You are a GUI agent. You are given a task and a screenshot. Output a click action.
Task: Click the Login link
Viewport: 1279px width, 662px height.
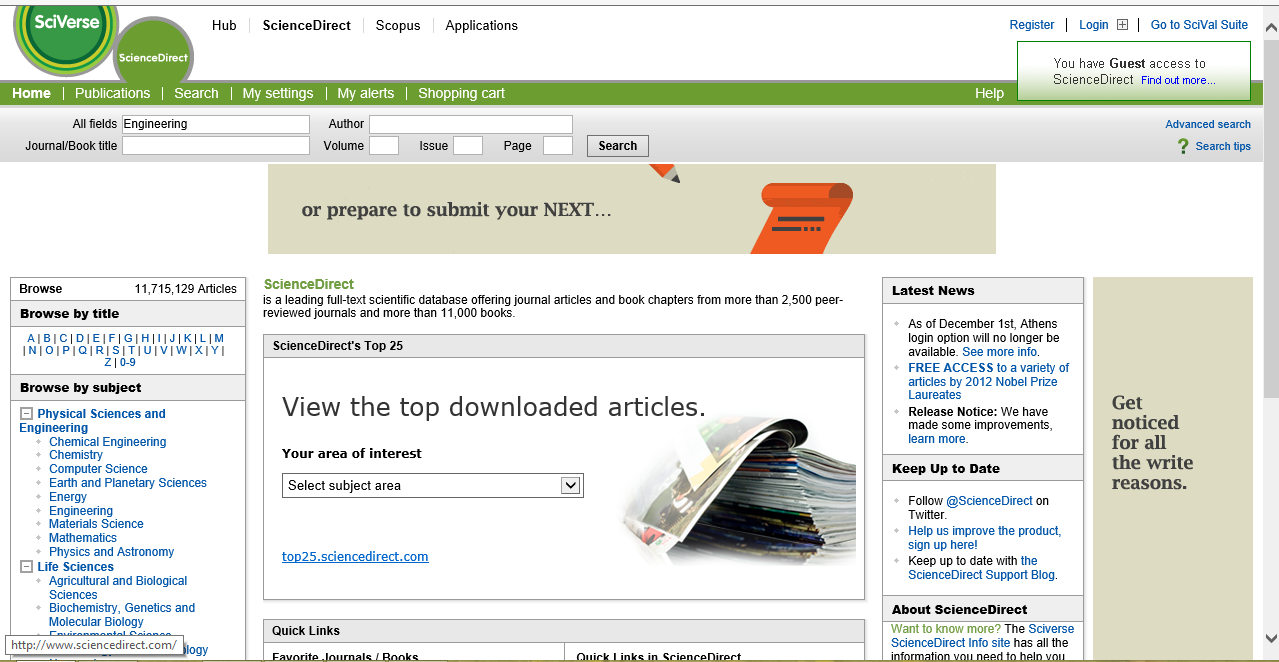point(1094,25)
